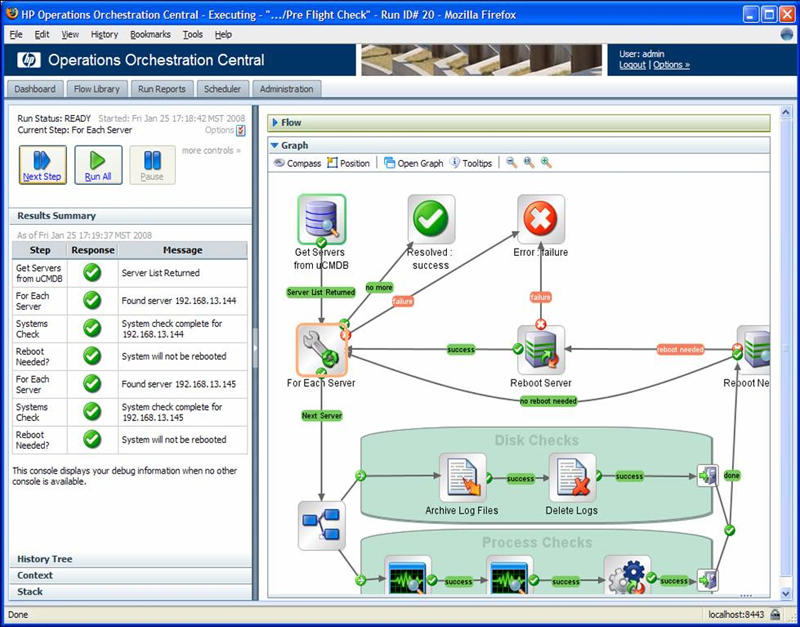Collapse the Results Summary section
The height and width of the screenshot is (627, 800).
click(130, 216)
